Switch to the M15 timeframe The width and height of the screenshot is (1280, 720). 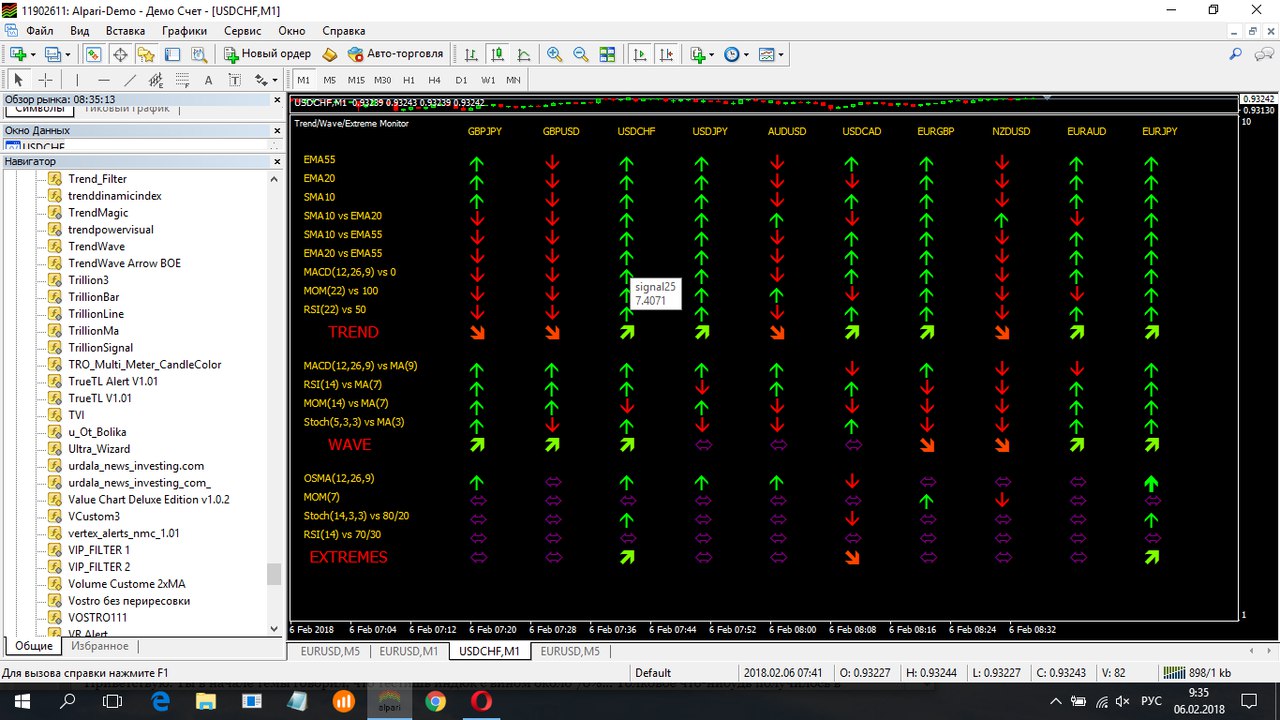point(356,80)
